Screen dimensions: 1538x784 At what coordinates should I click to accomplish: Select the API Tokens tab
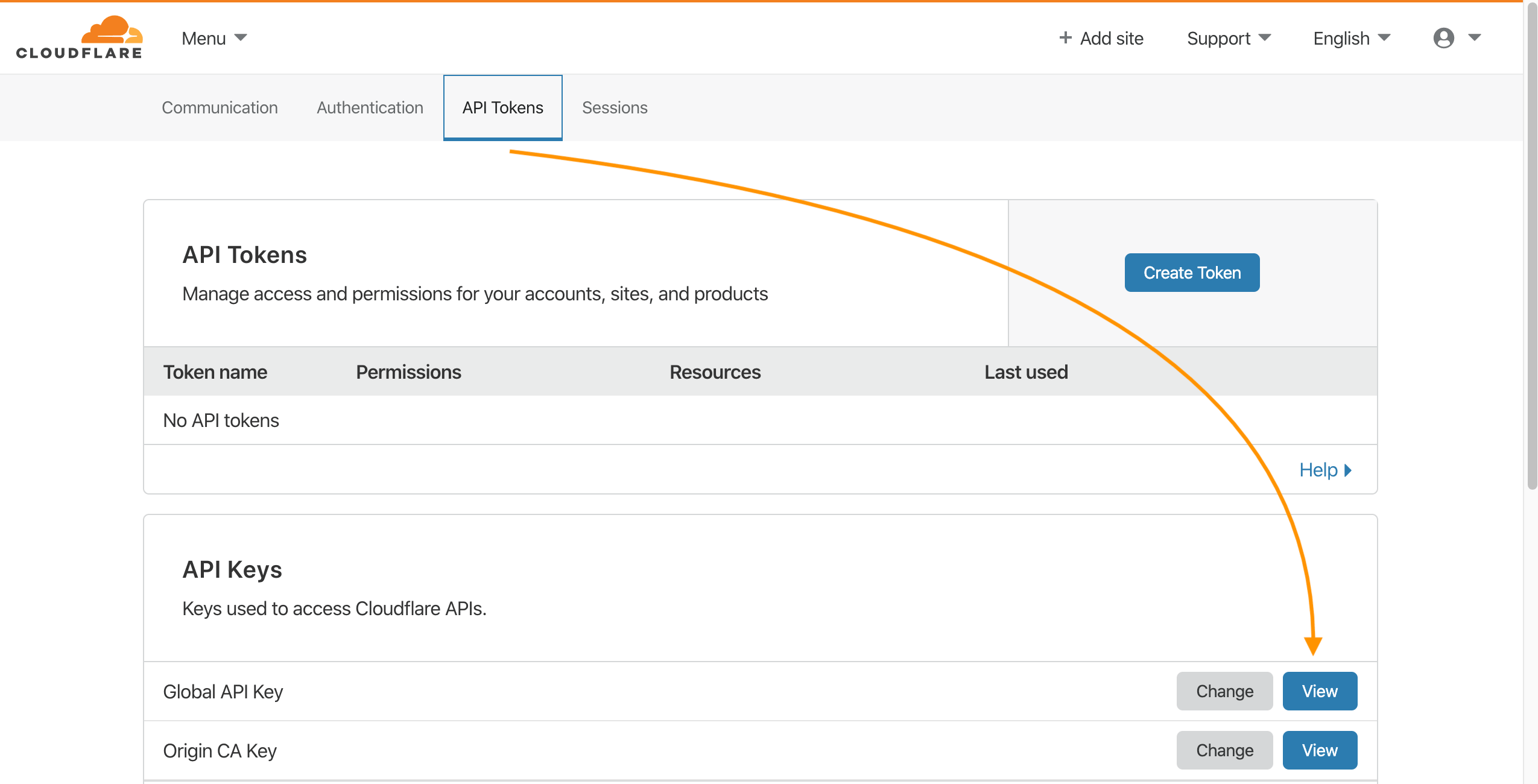(x=503, y=107)
